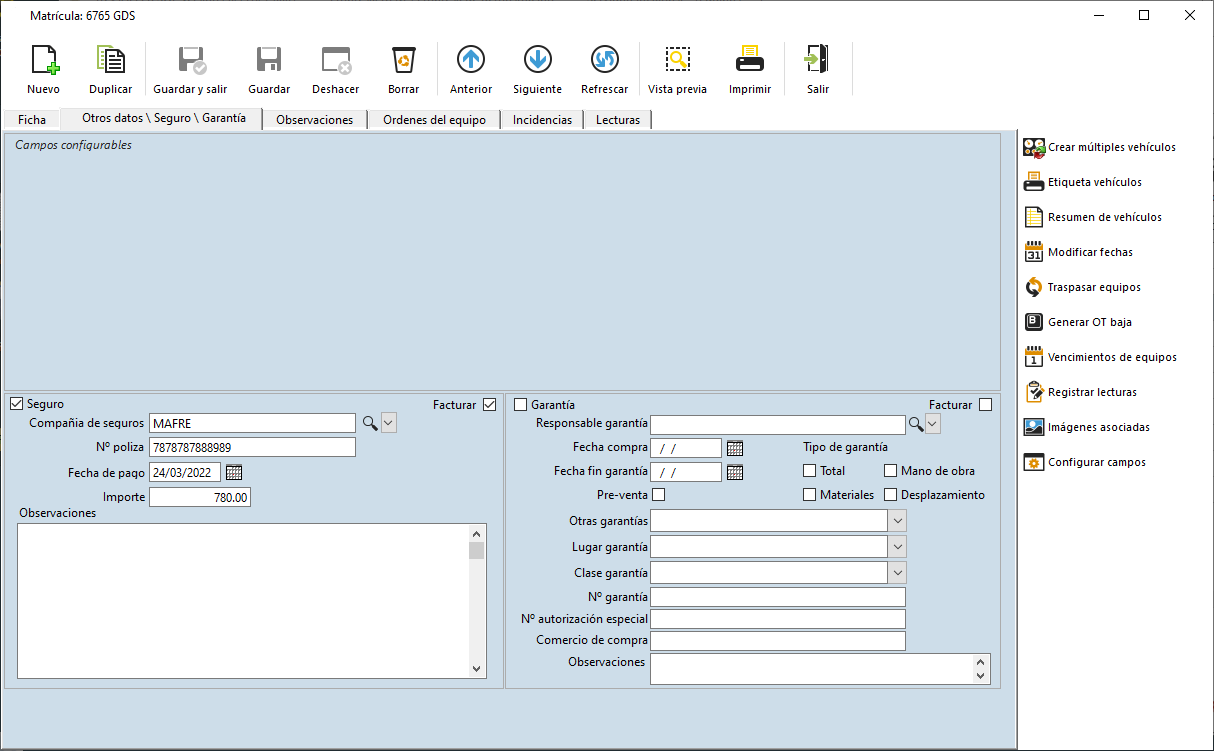Image resolution: width=1214 pixels, height=751 pixels.
Task: Search insurance company with magnifier icon
Action: pos(369,423)
